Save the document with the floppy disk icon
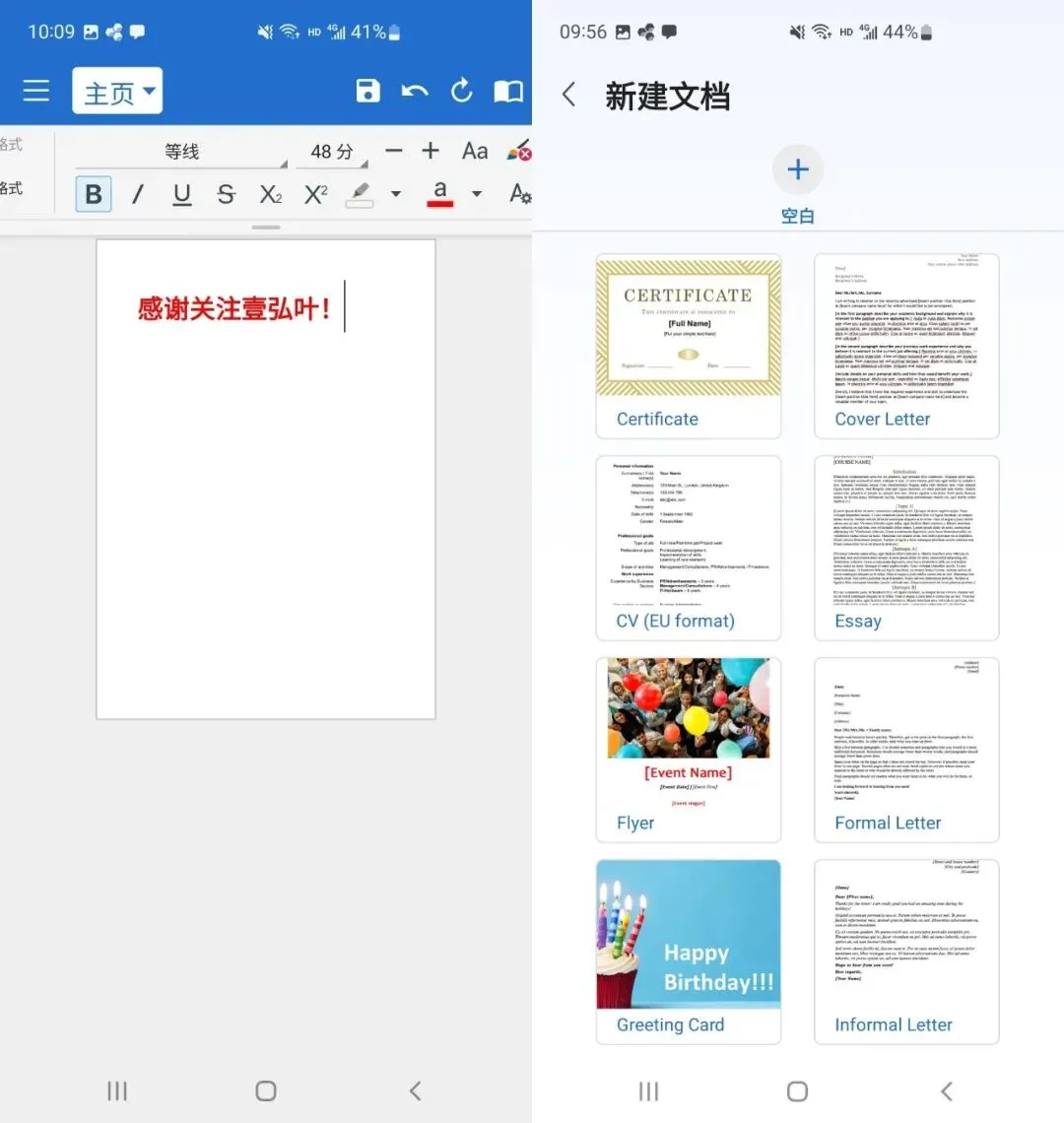This screenshot has width=1064, height=1123. (367, 91)
